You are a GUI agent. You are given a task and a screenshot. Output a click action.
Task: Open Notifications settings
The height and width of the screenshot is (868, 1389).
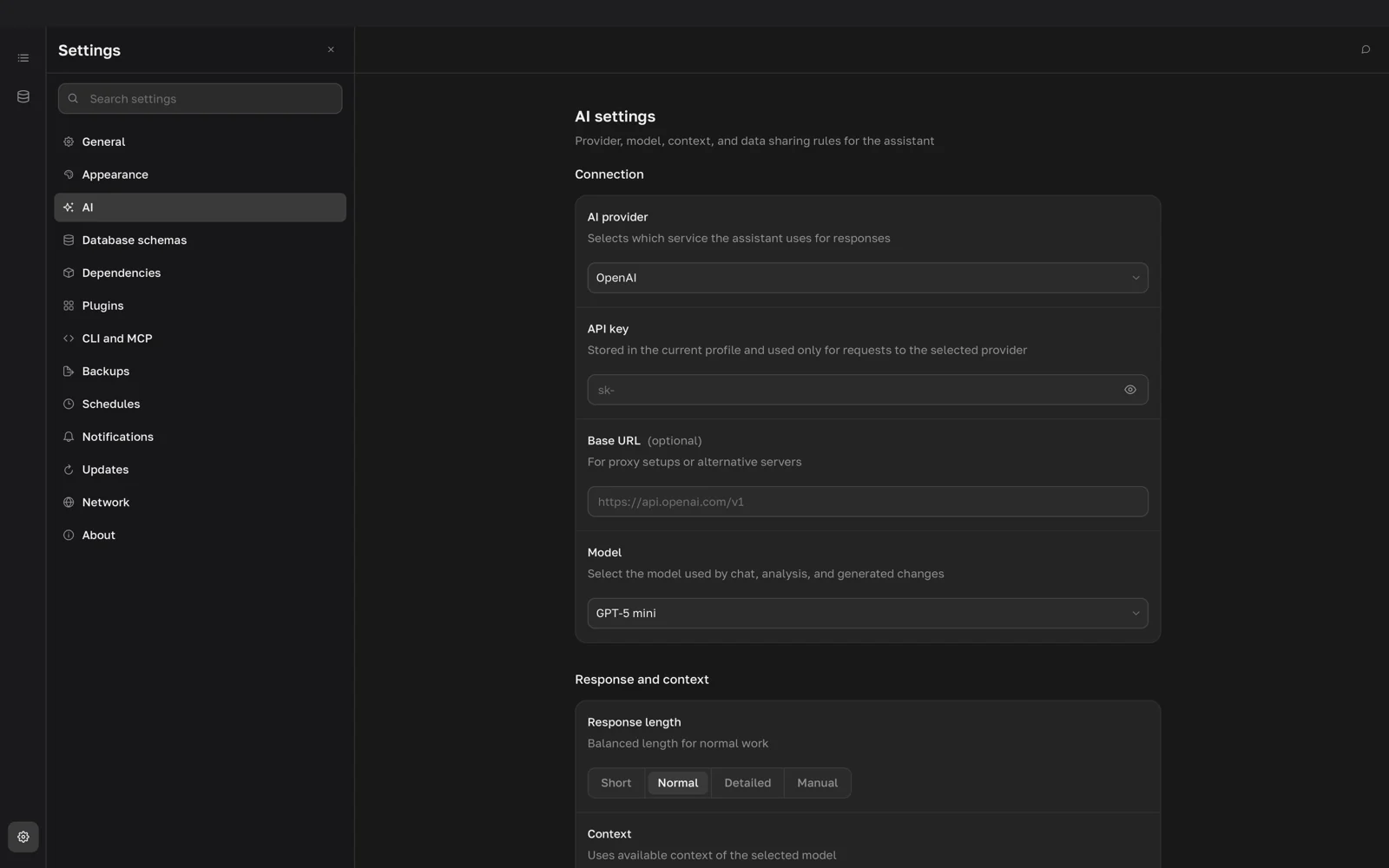pos(201,437)
